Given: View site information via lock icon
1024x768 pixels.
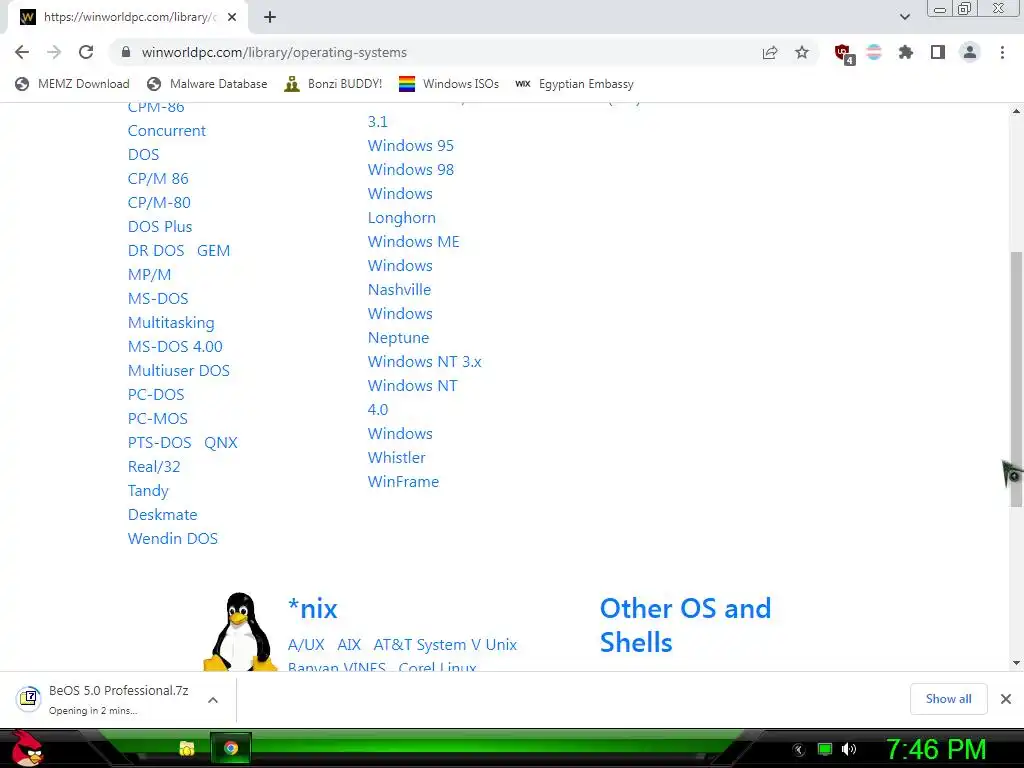Looking at the screenshot, I should [x=127, y=52].
